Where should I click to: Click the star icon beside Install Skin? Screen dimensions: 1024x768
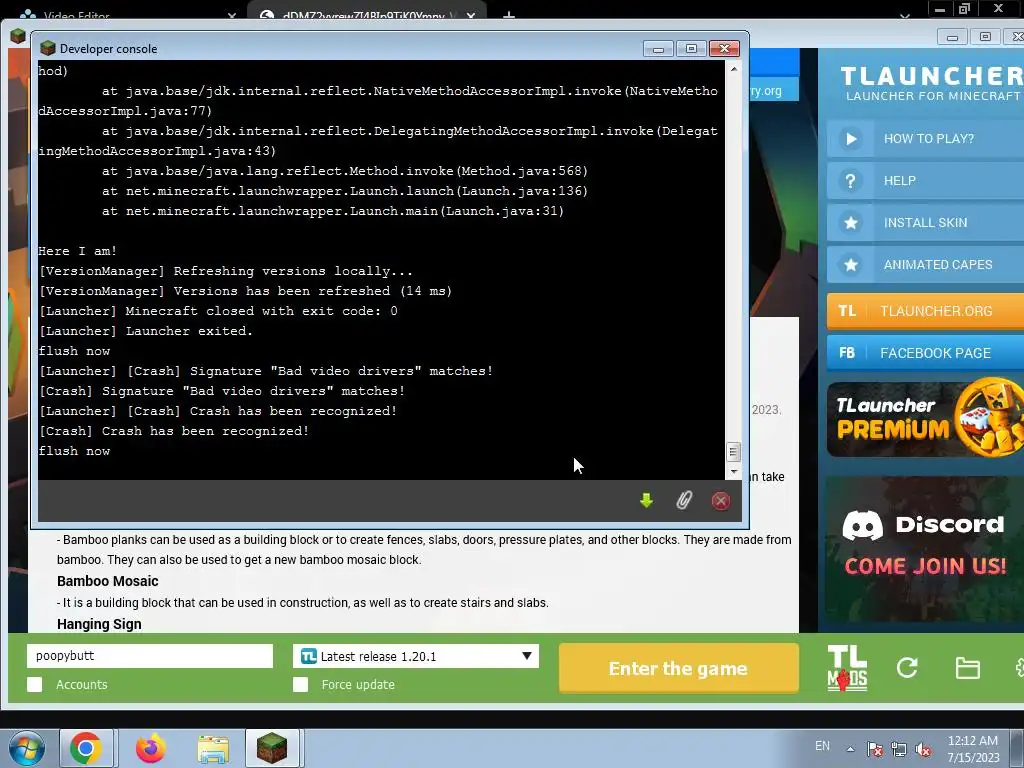click(x=850, y=223)
